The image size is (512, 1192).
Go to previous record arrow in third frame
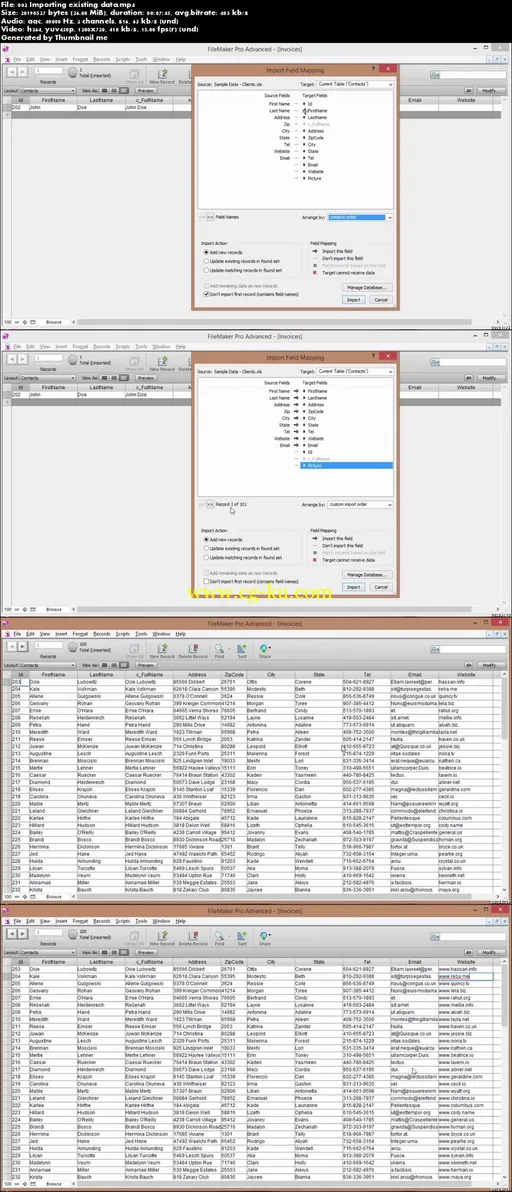[11, 646]
